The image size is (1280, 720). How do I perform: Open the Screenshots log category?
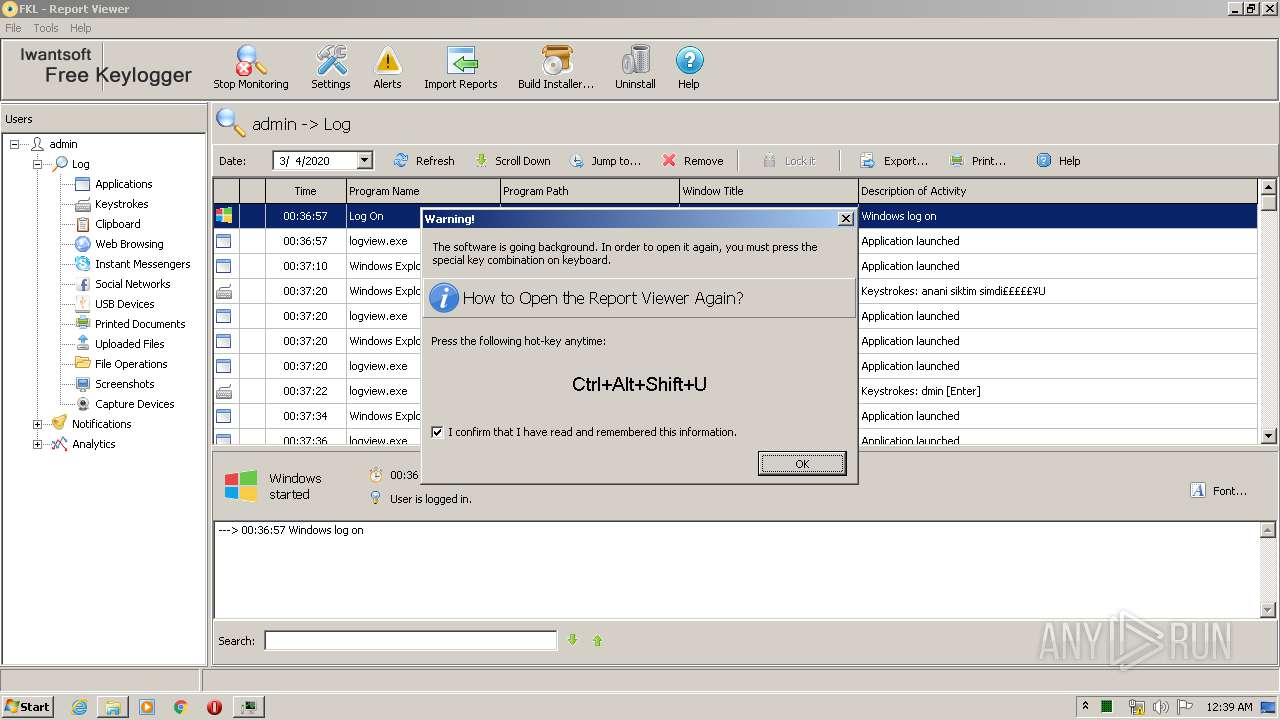coord(124,384)
